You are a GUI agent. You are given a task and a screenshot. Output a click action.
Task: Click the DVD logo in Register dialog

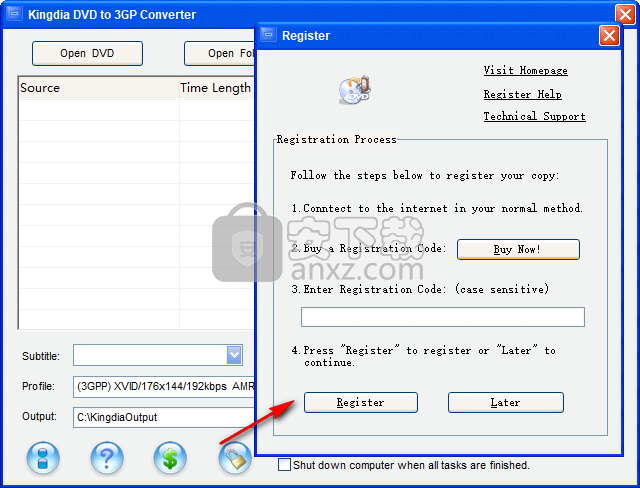pos(354,90)
